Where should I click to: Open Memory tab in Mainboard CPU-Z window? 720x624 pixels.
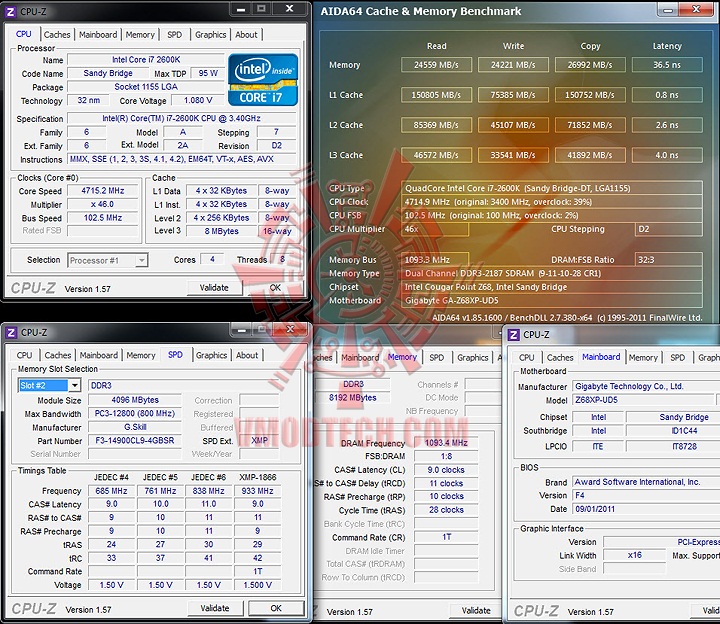point(643,357)
